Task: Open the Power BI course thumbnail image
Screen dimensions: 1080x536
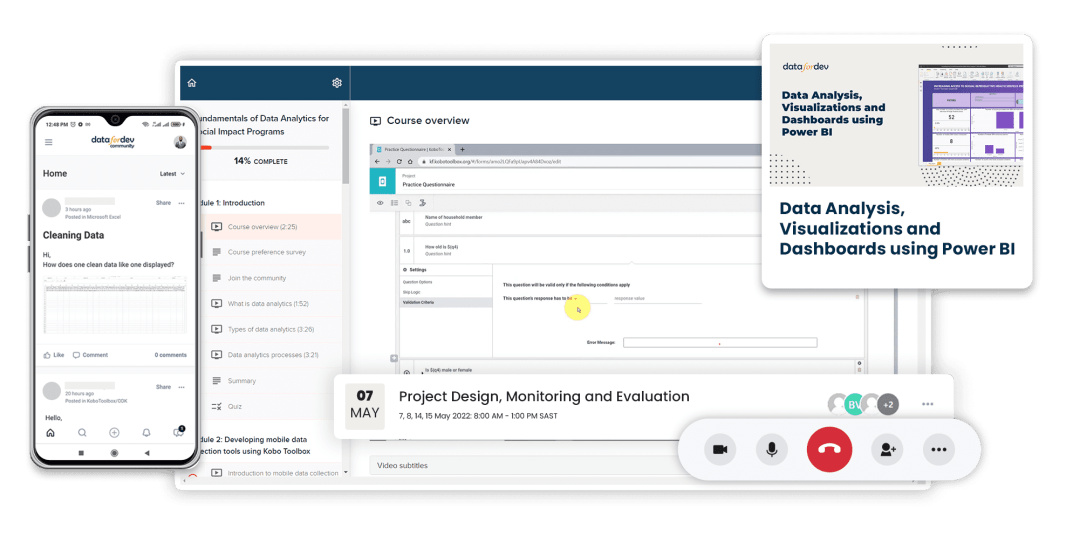Action: coord(896,115)
